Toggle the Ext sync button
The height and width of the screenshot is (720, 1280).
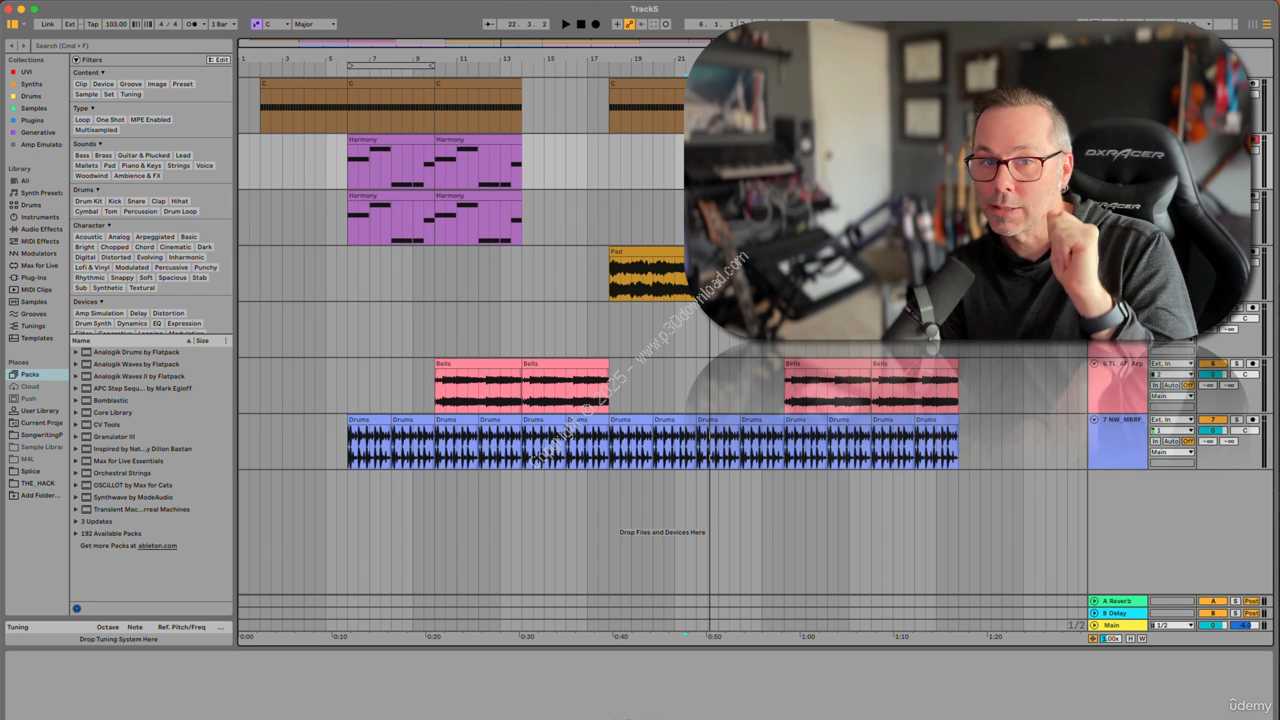point(70,24)
